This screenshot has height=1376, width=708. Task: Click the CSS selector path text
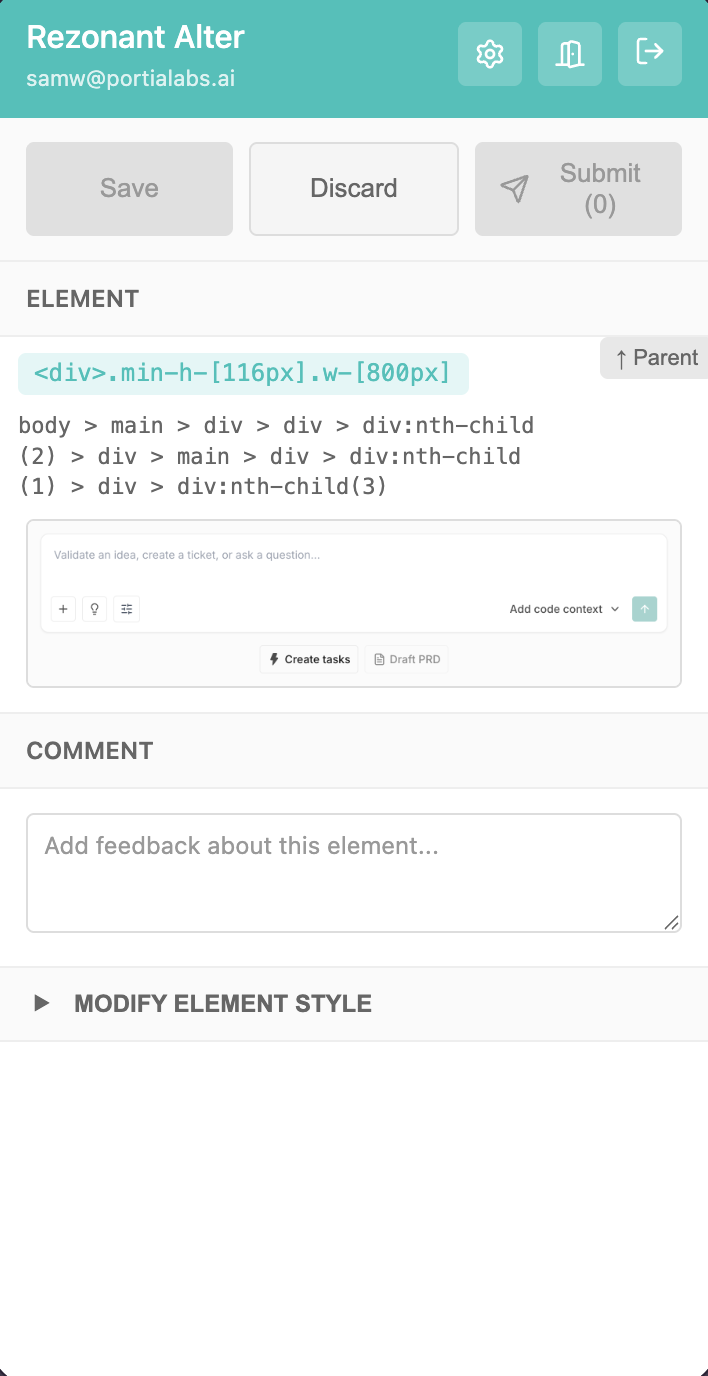coord(275,456)
